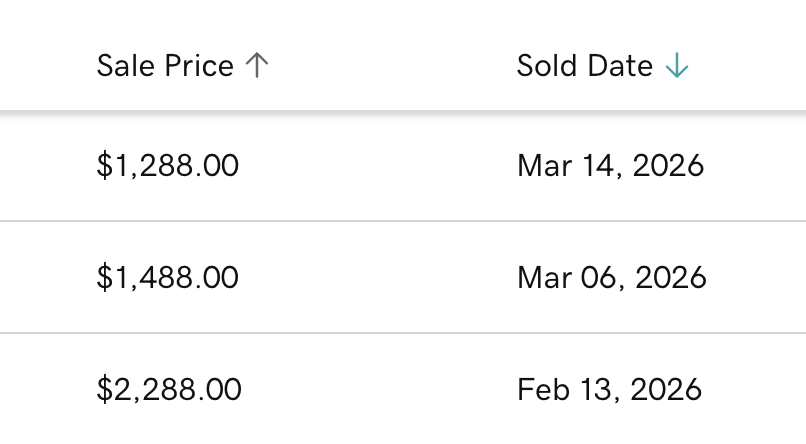Select the $1,488.00 sale price cell
Viewport: 806px width, 444px height.
pyautogui.click(x=168, y=277)
